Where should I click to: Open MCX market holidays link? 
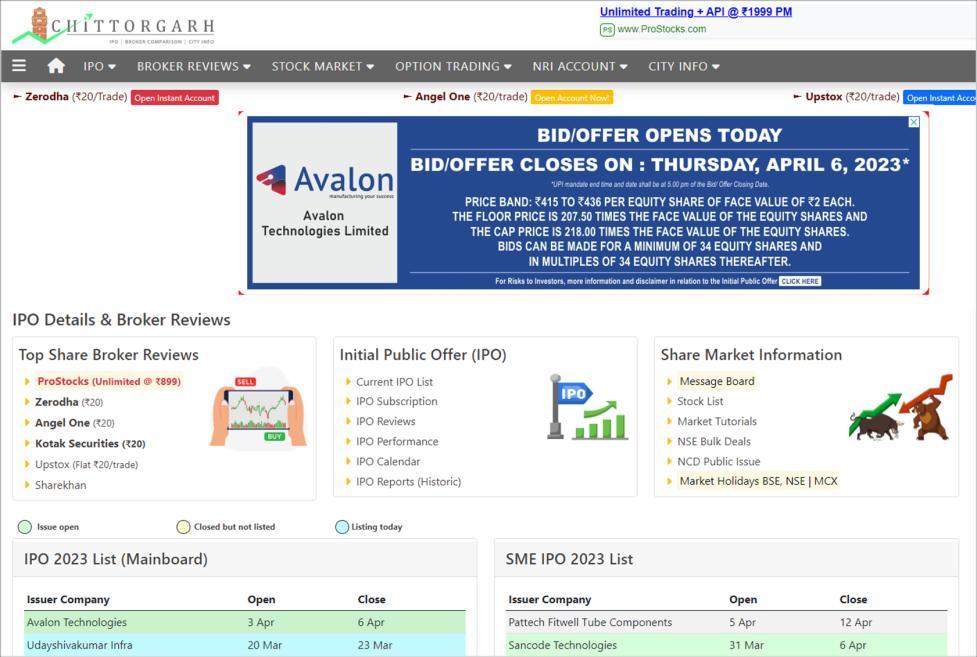(x=826, y=481)
